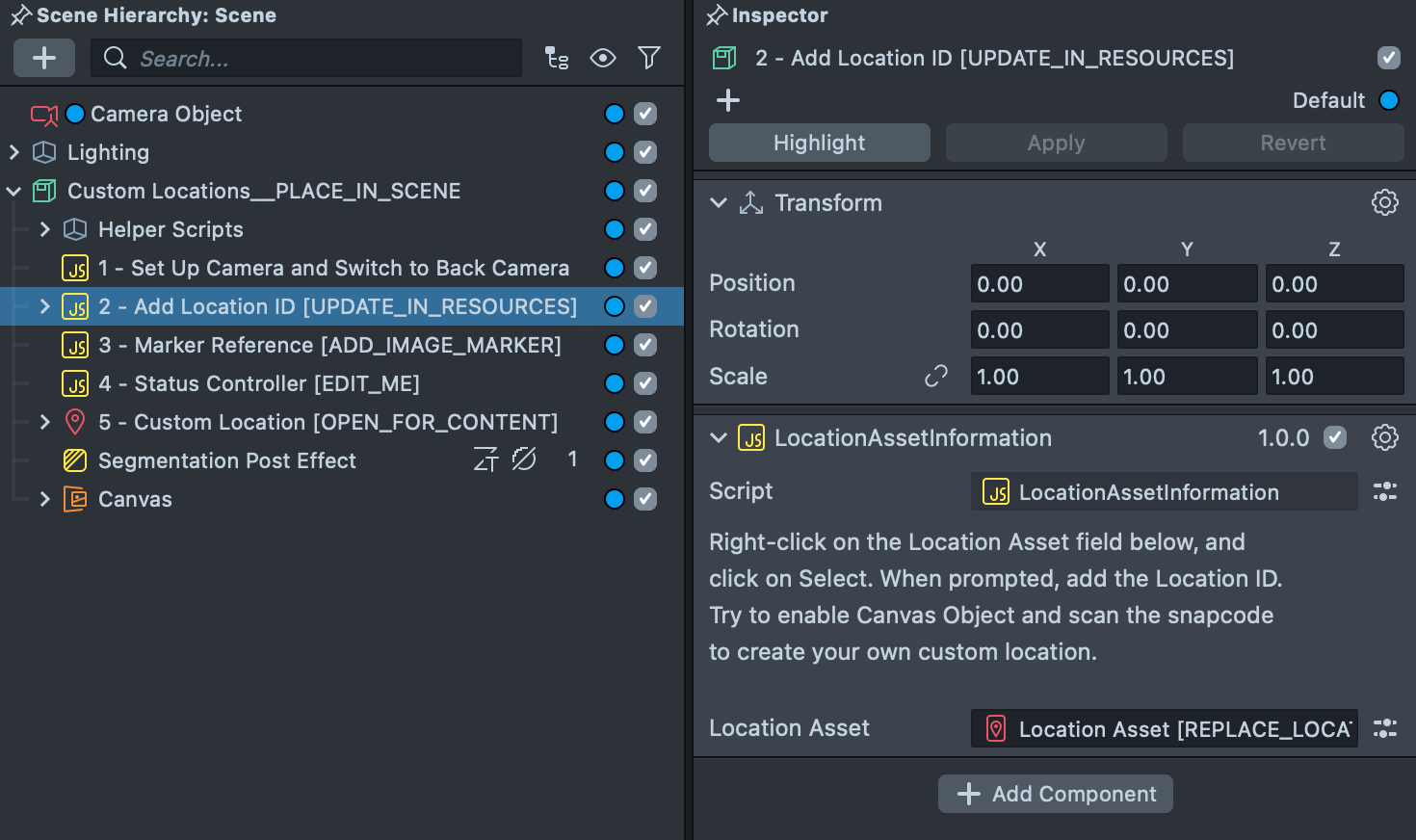Expand the Lighting tree item
The height and width of the screenshot is (840, 1416).
tap(14, 152)
